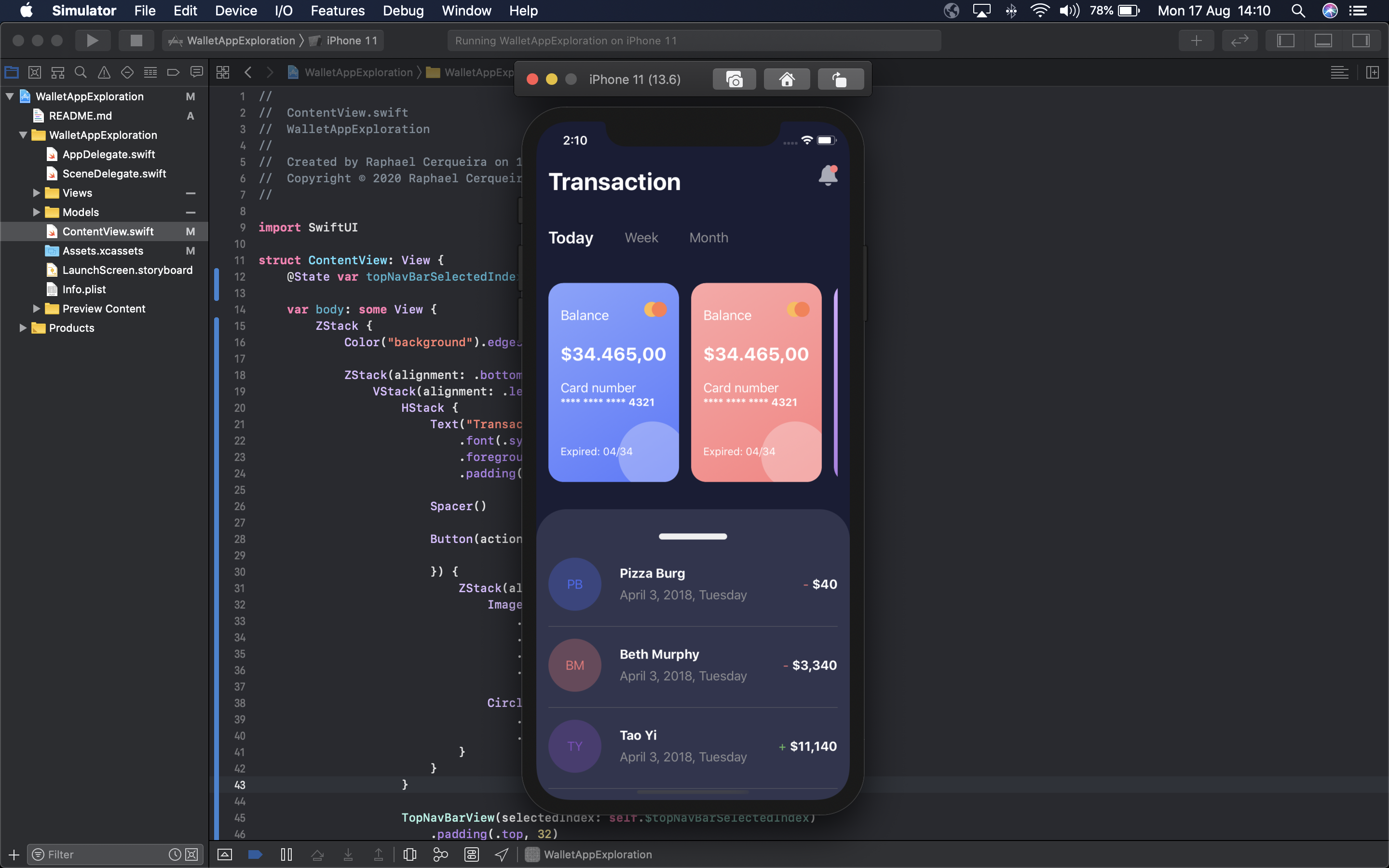Image resolution: width=1389 pixels, height=868 pixels.
Task: Toggle source-control status filter in navigator
Action: click(x=191, y=854)
